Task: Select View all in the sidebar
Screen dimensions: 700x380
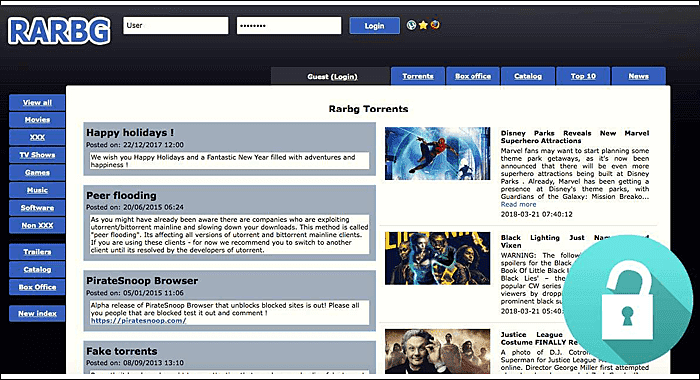Action: point(37,102)
